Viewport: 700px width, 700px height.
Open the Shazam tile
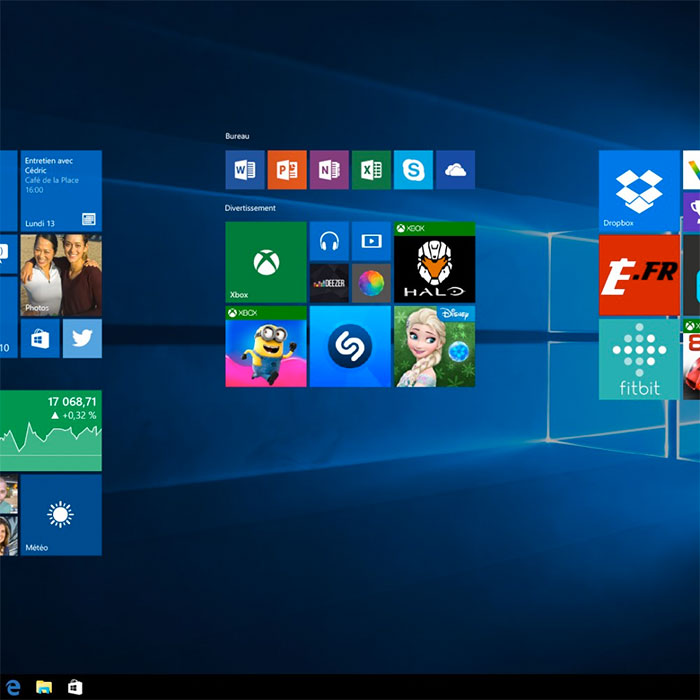click(x=350, y=347)
